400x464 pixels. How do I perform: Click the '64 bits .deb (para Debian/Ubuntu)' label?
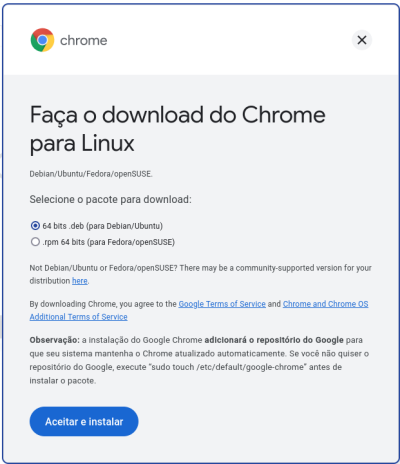tap(103, 226)
